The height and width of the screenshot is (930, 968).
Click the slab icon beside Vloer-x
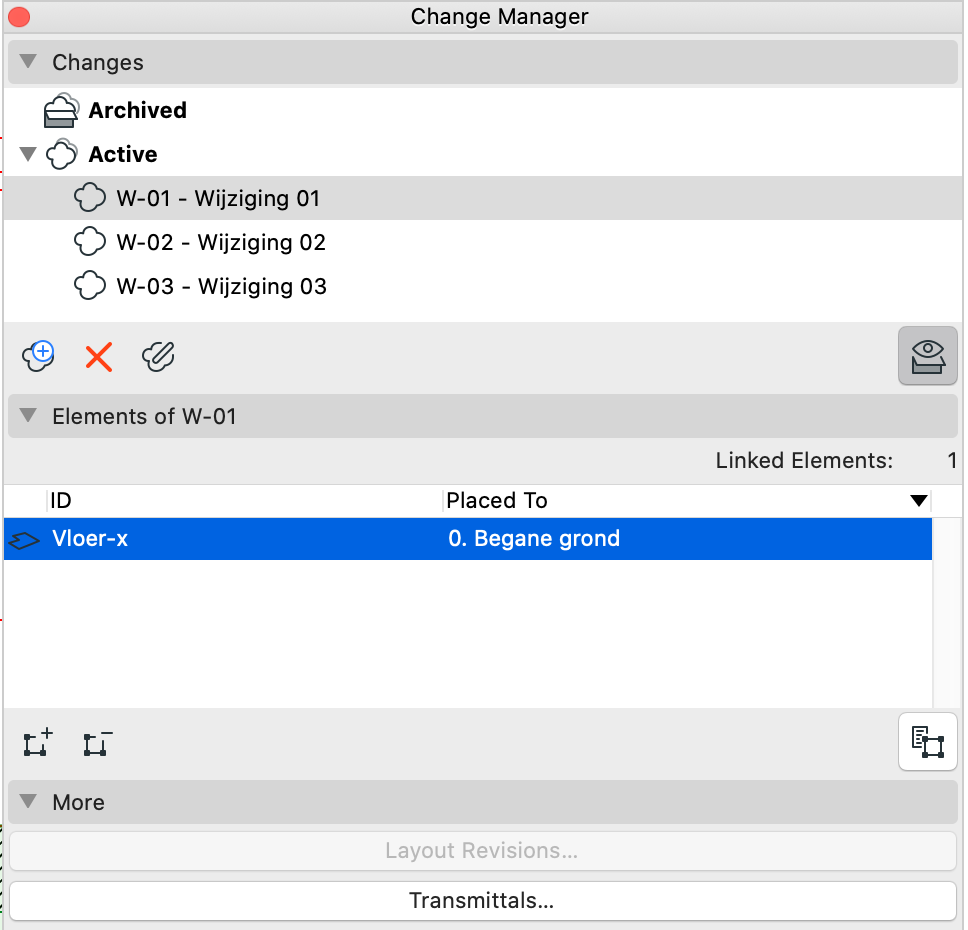(23, 541)
